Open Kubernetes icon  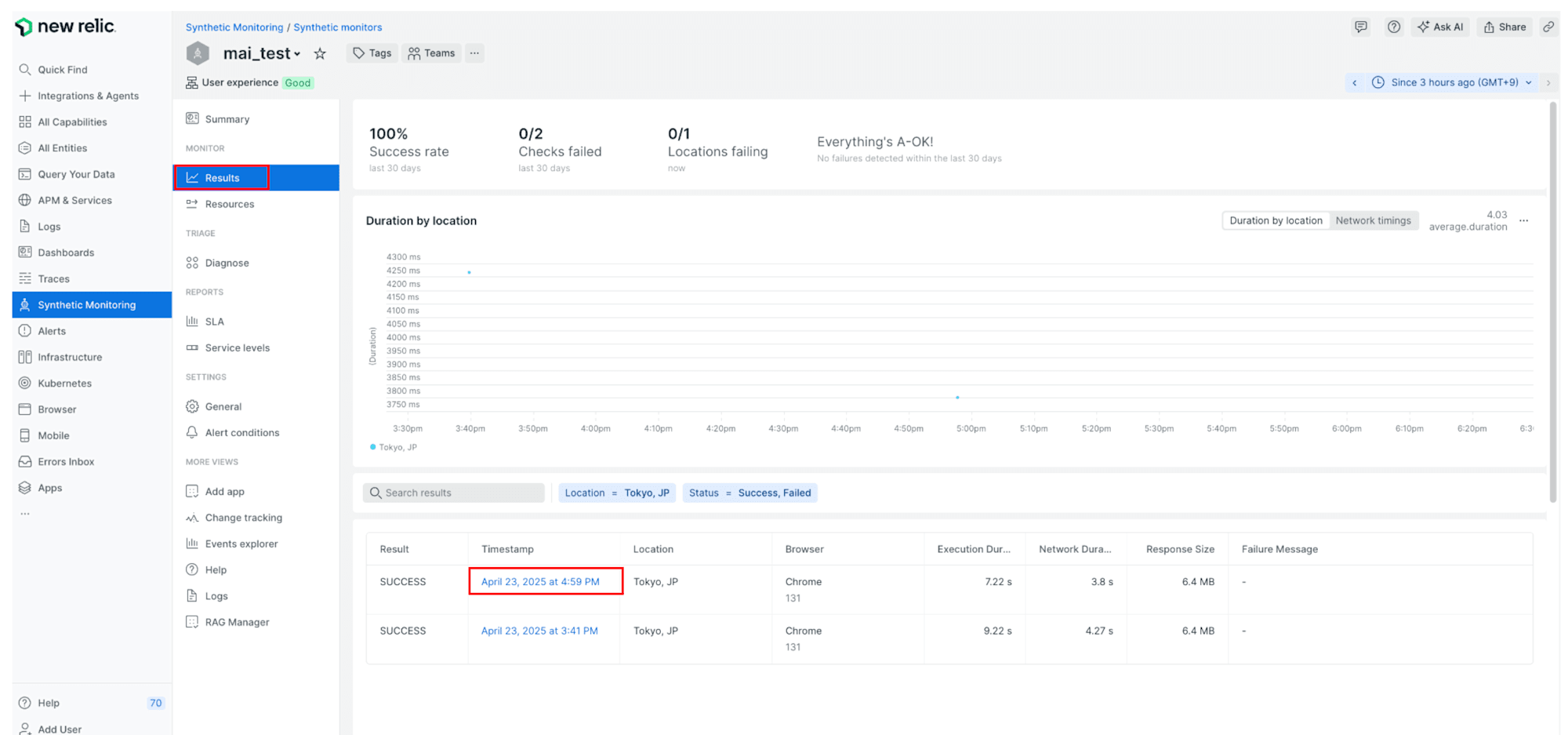pos(25,383)
